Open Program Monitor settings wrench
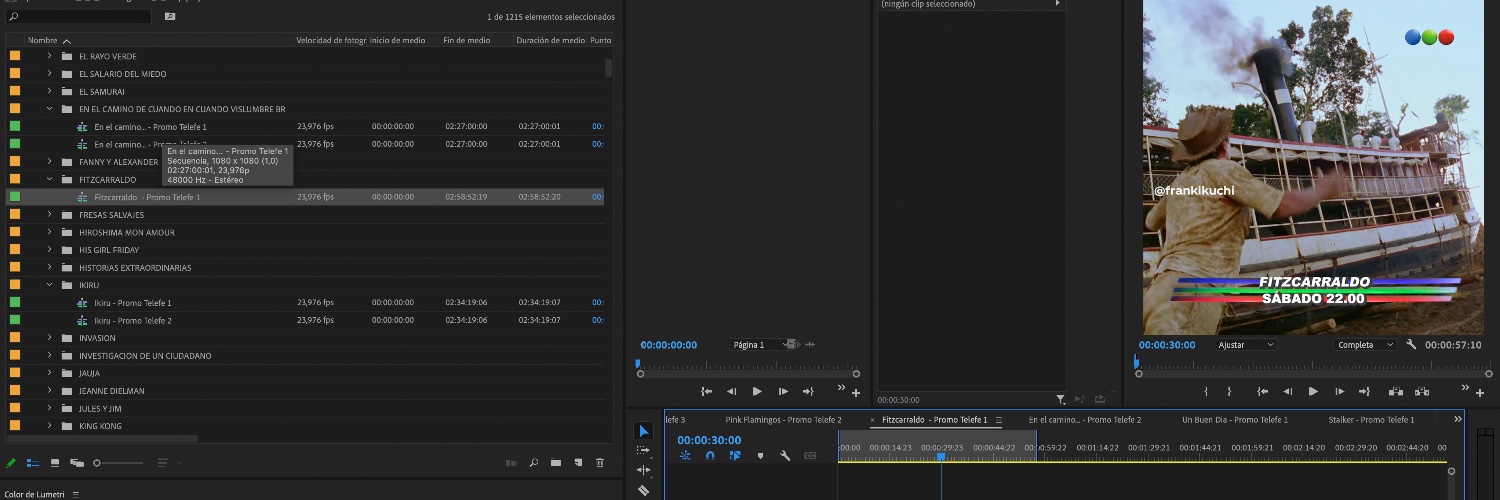The width and height of the screenshot is (1500, 500). click(1411, 344)
